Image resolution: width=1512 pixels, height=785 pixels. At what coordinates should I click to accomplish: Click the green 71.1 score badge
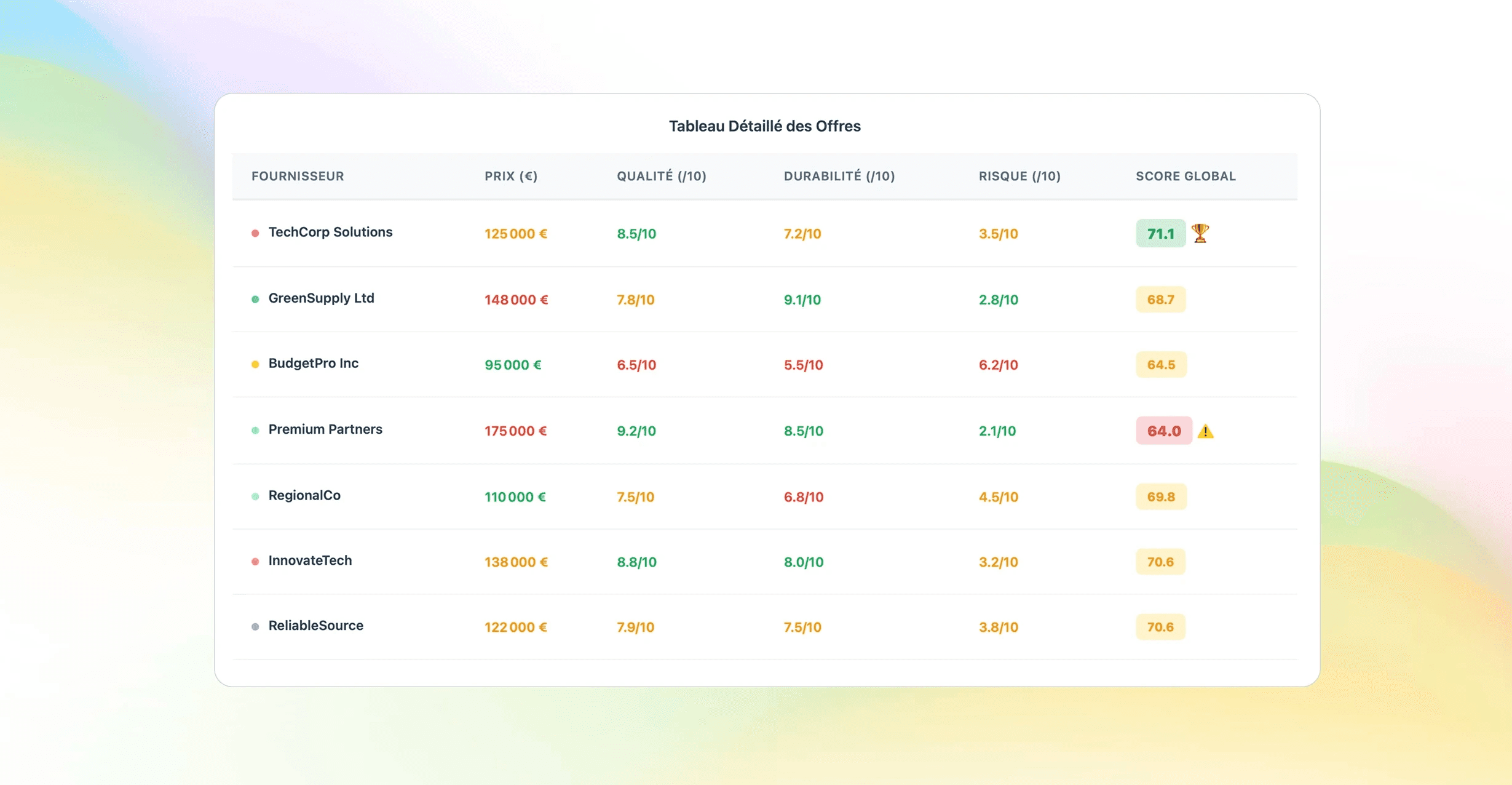1160,234
